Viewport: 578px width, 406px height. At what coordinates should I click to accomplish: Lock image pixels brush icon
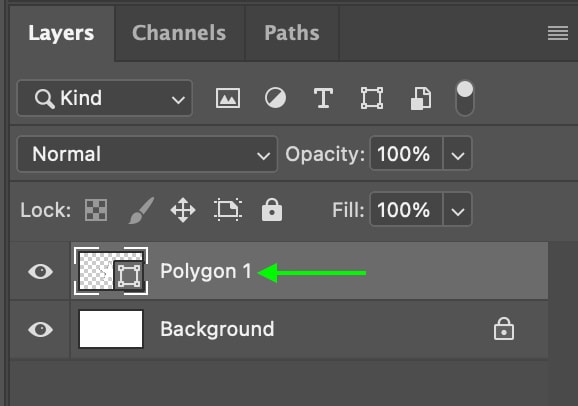[x=141, y=210]
